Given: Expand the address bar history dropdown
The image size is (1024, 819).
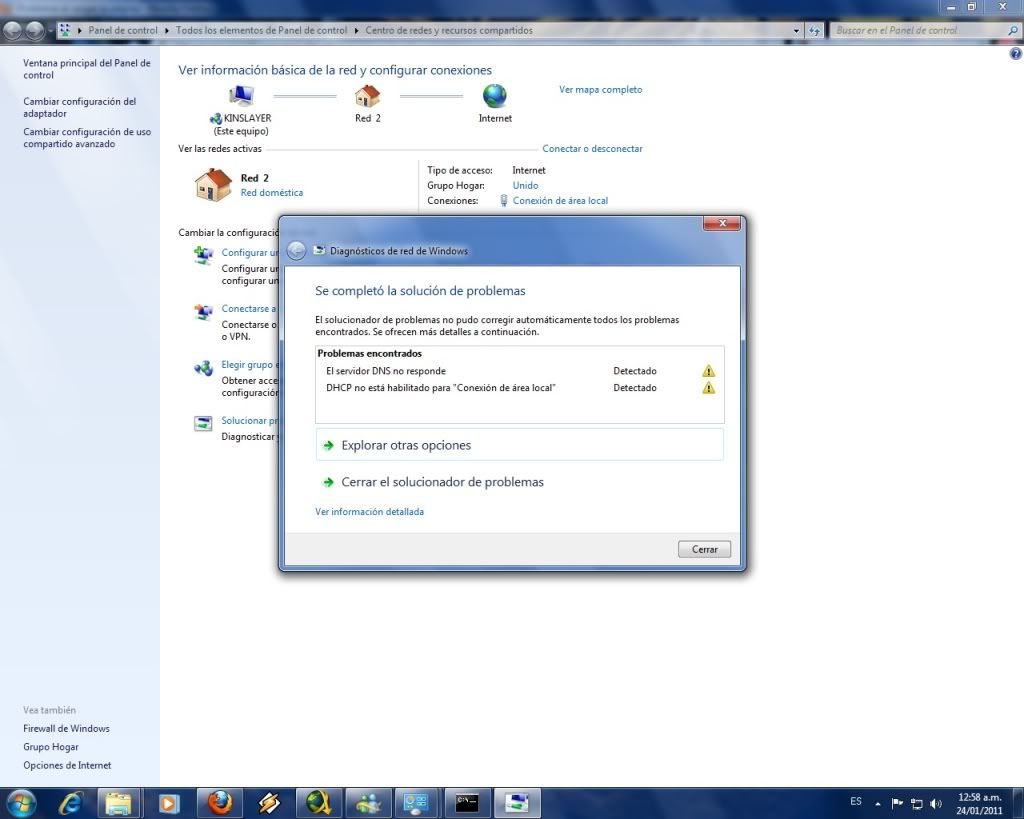Looking at the screenshot, I should tap(797, 31).
